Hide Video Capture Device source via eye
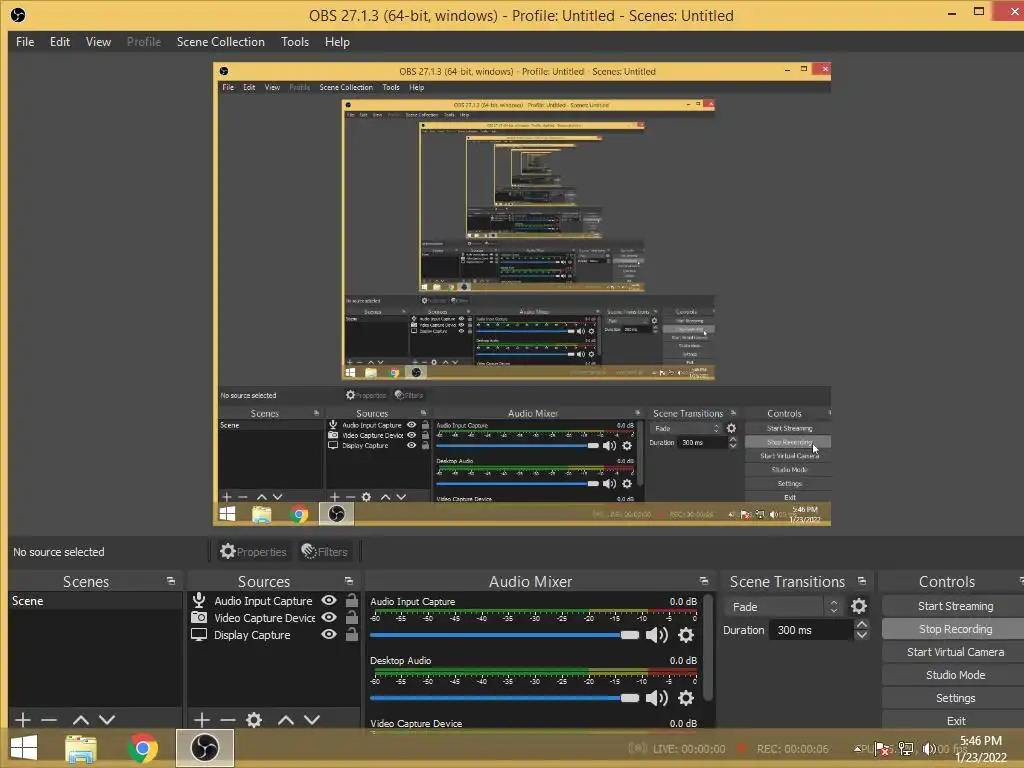The width and height of the screenshot is (1024, 768). point(329,617)
